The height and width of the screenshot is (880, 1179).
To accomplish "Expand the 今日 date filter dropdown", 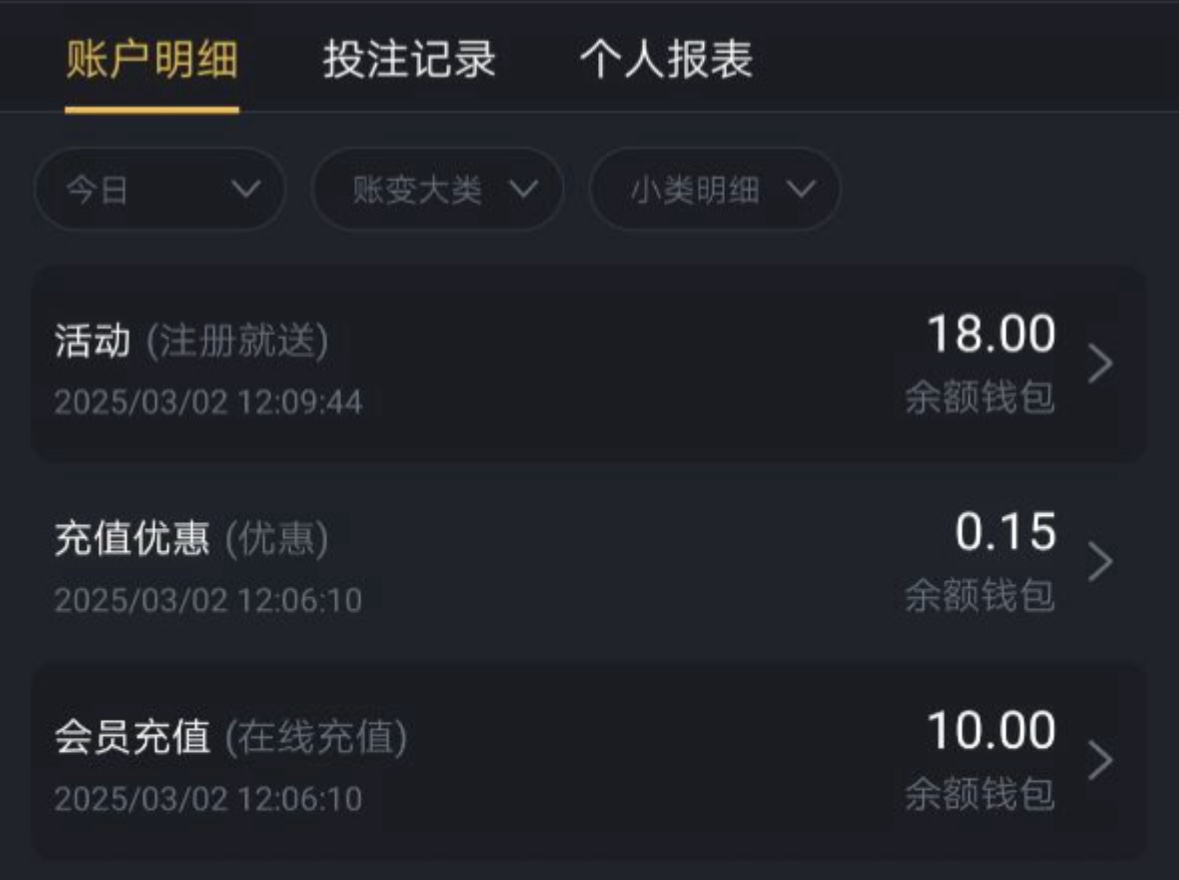I will click(x=160, y=189).
